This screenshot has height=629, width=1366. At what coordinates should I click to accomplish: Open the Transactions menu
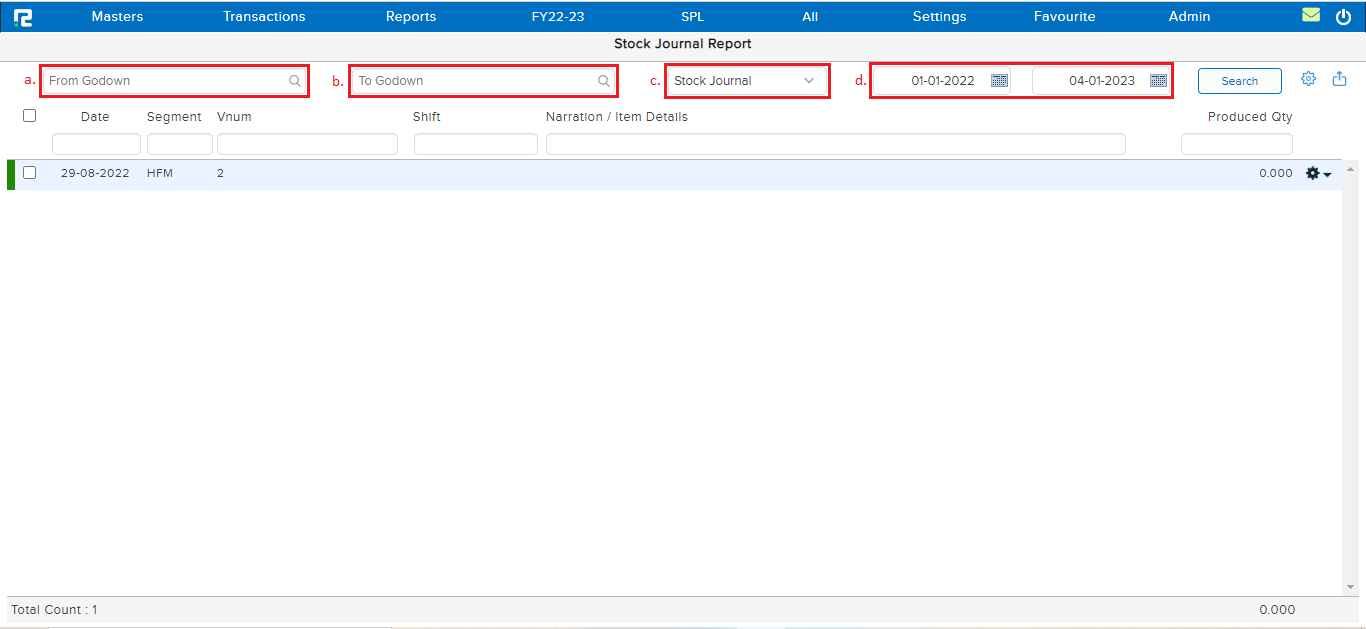(264, 16)
